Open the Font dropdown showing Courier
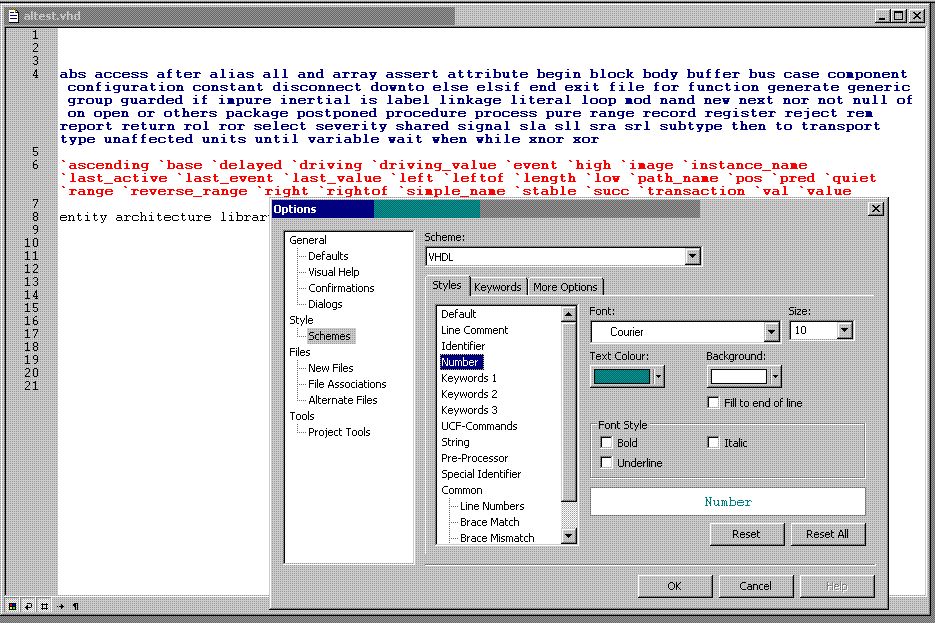 [771, 331]
